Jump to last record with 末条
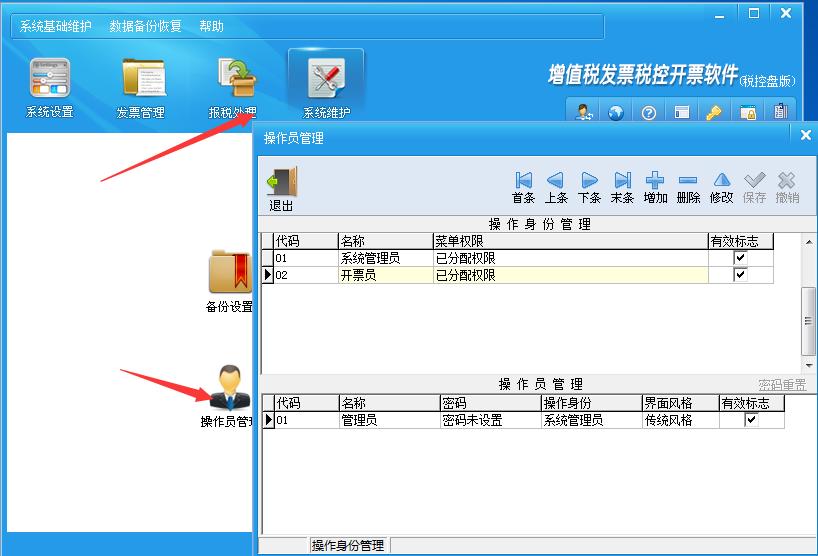The height and width of the screenshot is (556, 818). 622,187
